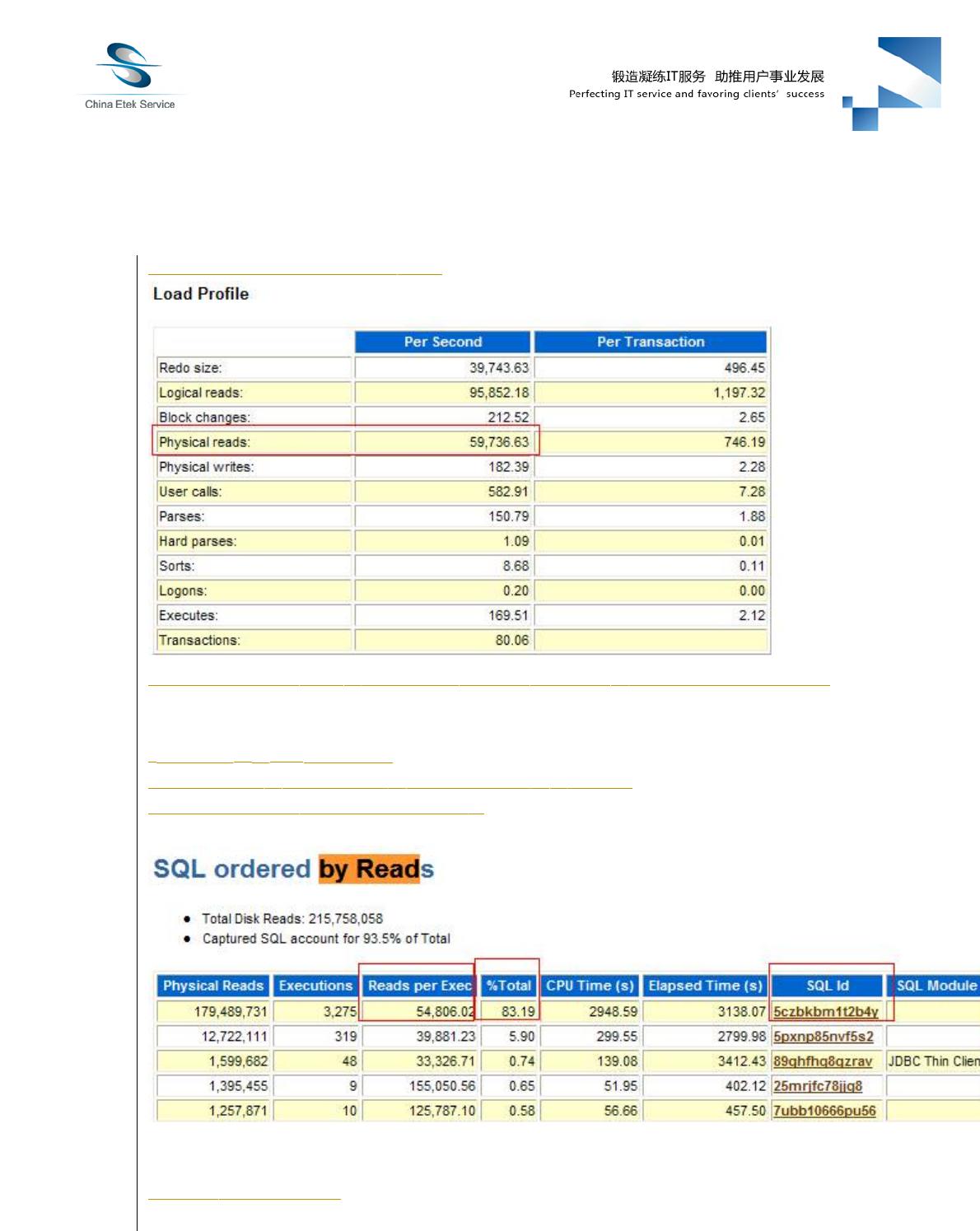Click the Physical Reads column header
980x1231 pixels.
pyautogui.click(x=213, y=986)
